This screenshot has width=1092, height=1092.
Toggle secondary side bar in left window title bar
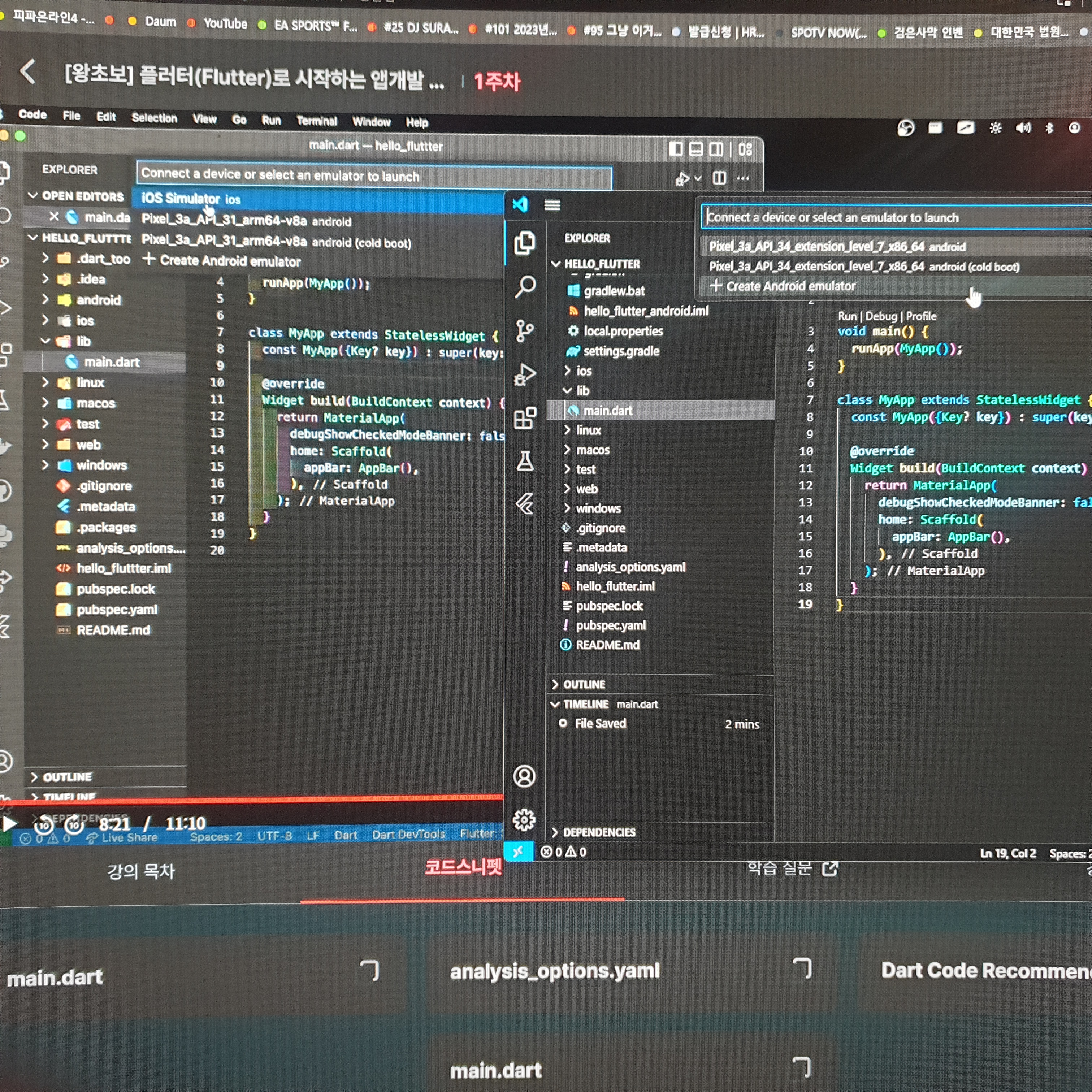(x=716, y=149)
